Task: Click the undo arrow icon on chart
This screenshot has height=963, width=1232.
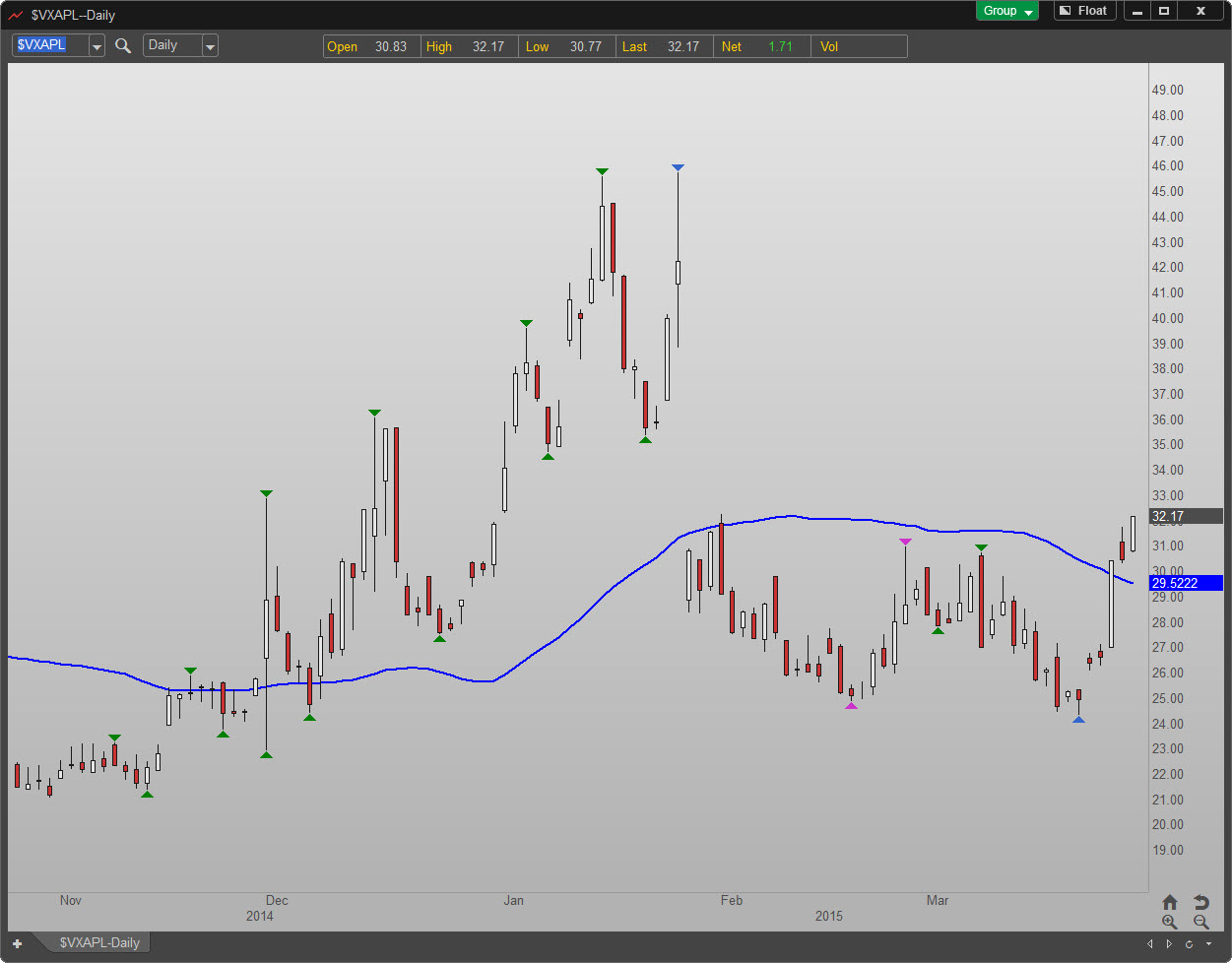Action: (1200, 902)
